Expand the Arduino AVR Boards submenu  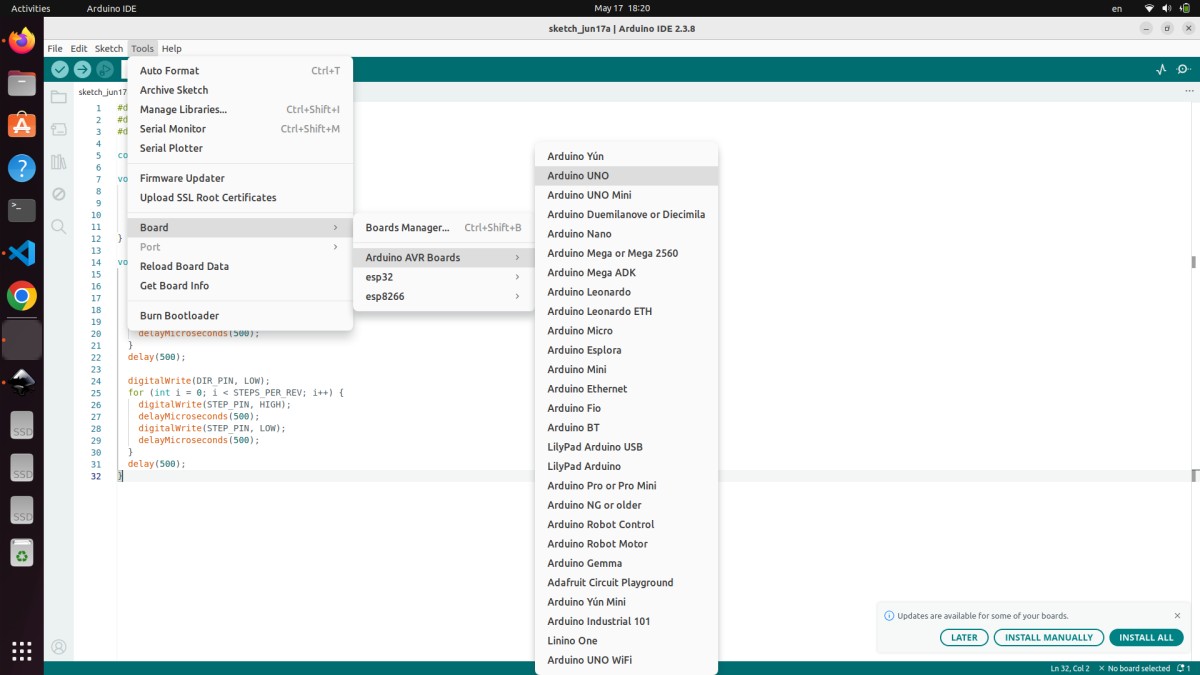(443, 258)
